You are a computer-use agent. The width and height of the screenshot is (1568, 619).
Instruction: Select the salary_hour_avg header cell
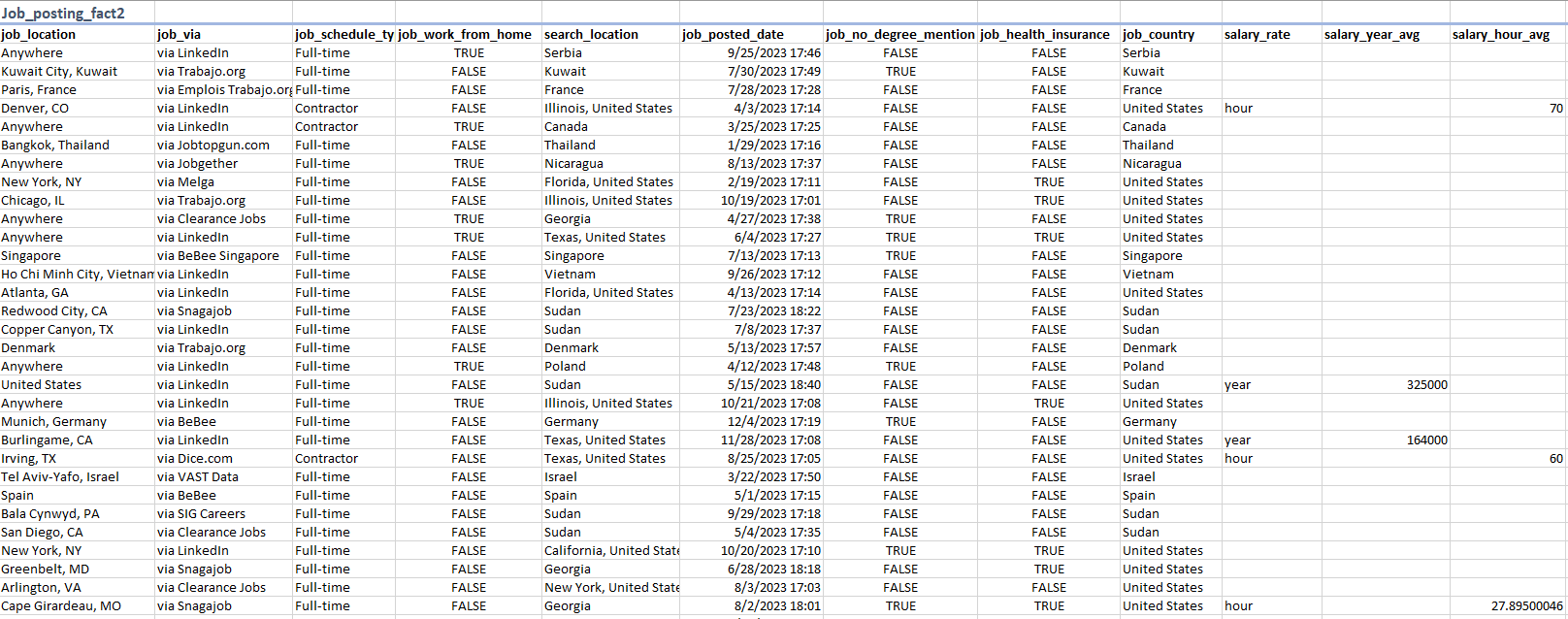click(x=1509, y=34)
